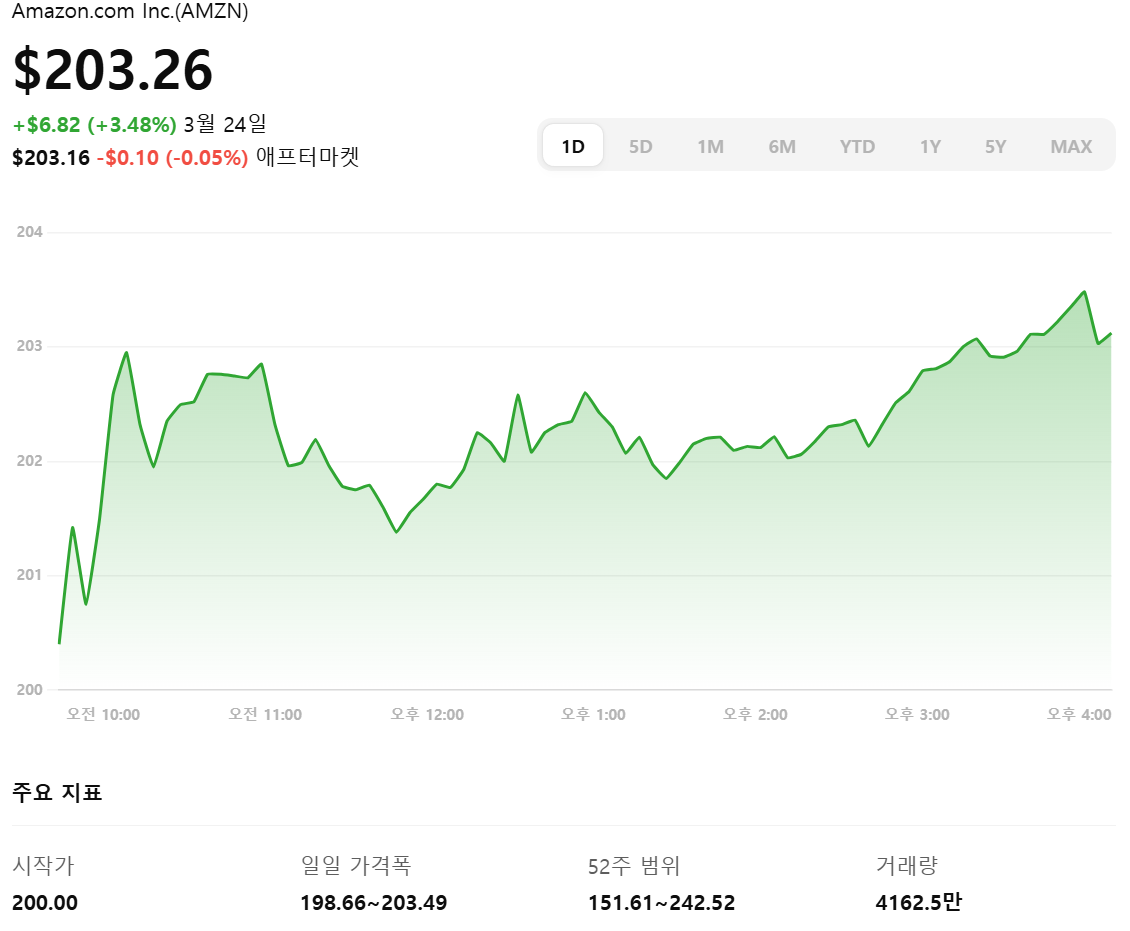Open the 6M view
Screen dimensions: 1130x931
[782, 146]
